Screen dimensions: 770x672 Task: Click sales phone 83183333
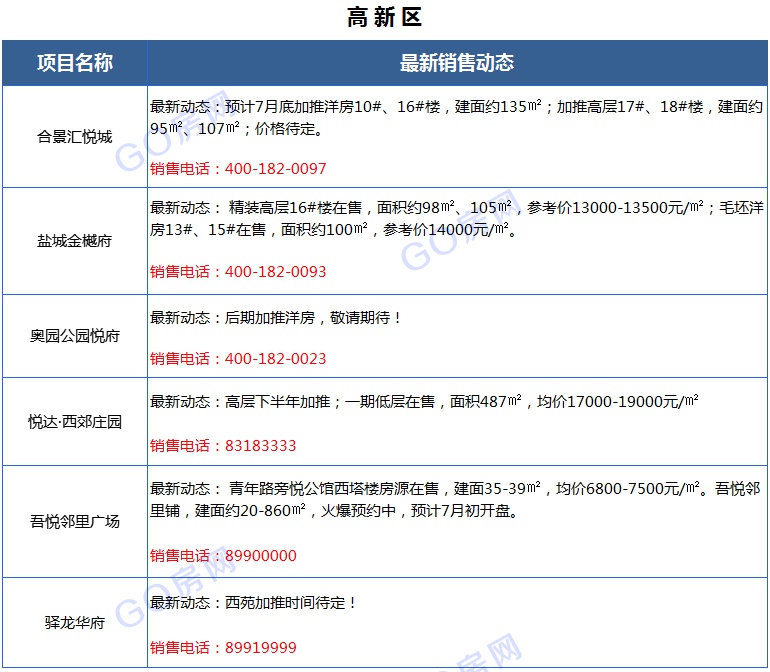(x=261, y=446)
